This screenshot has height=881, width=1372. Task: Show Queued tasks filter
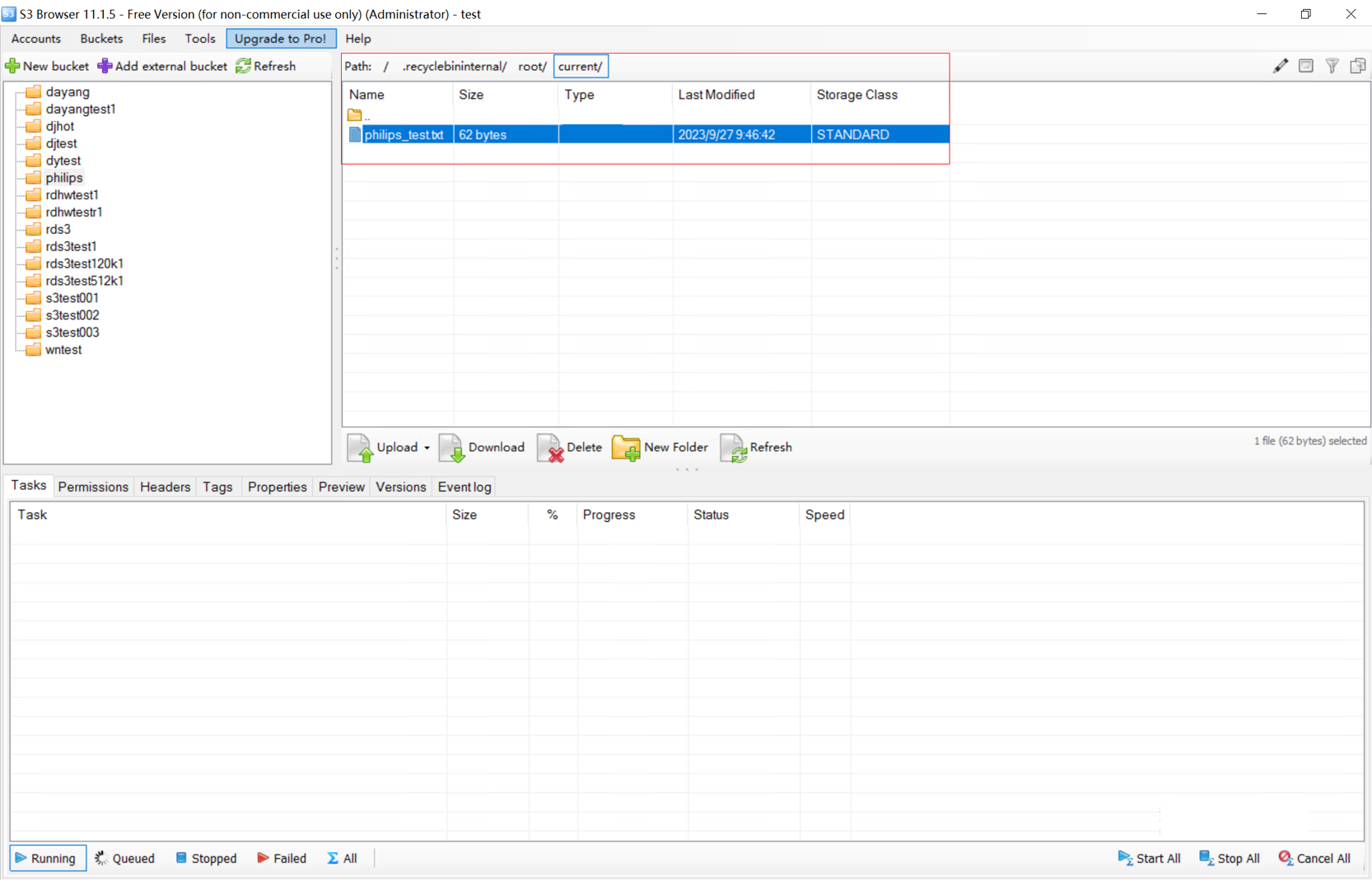pos(124,858)
